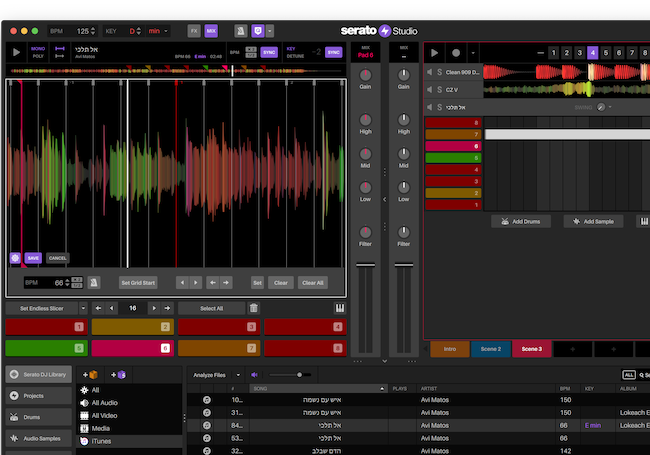The height and width of the screenshot is (455, 650).
Task: Click metronome icon next to BPM 66
Action: tap(94, 283)
